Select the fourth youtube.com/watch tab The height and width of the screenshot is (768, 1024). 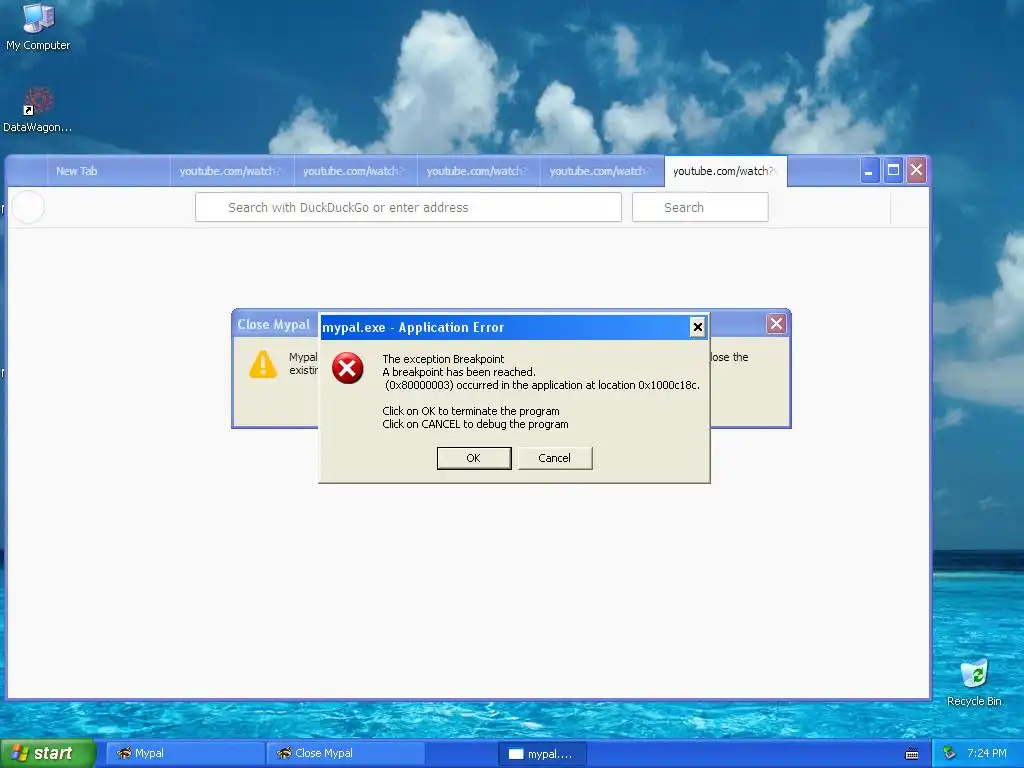[x=602, y=171]
